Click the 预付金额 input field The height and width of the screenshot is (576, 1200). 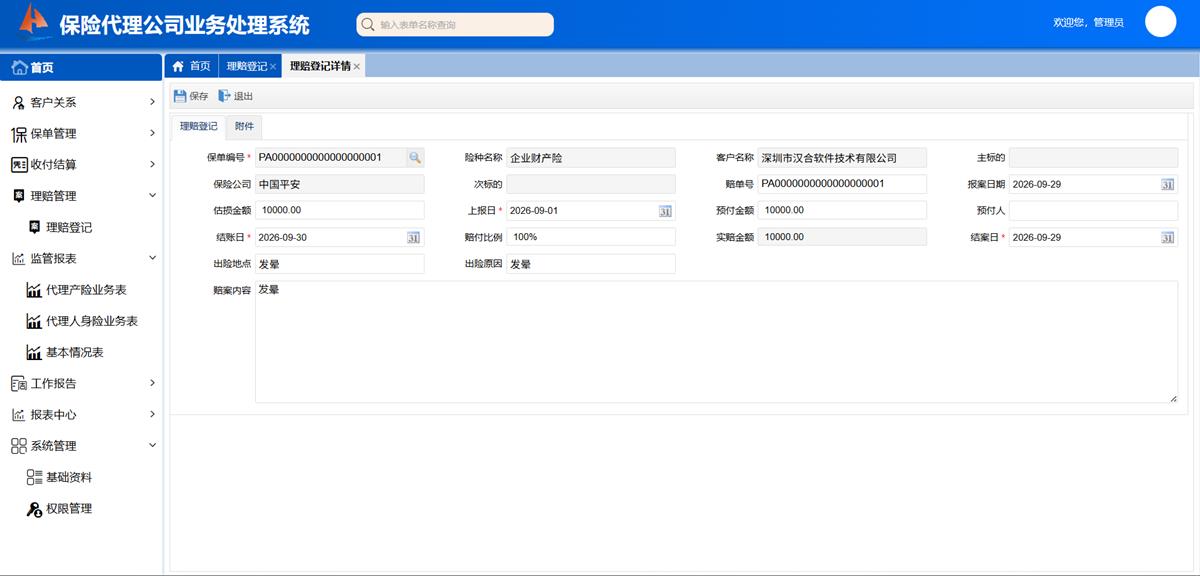coord(842,210)
